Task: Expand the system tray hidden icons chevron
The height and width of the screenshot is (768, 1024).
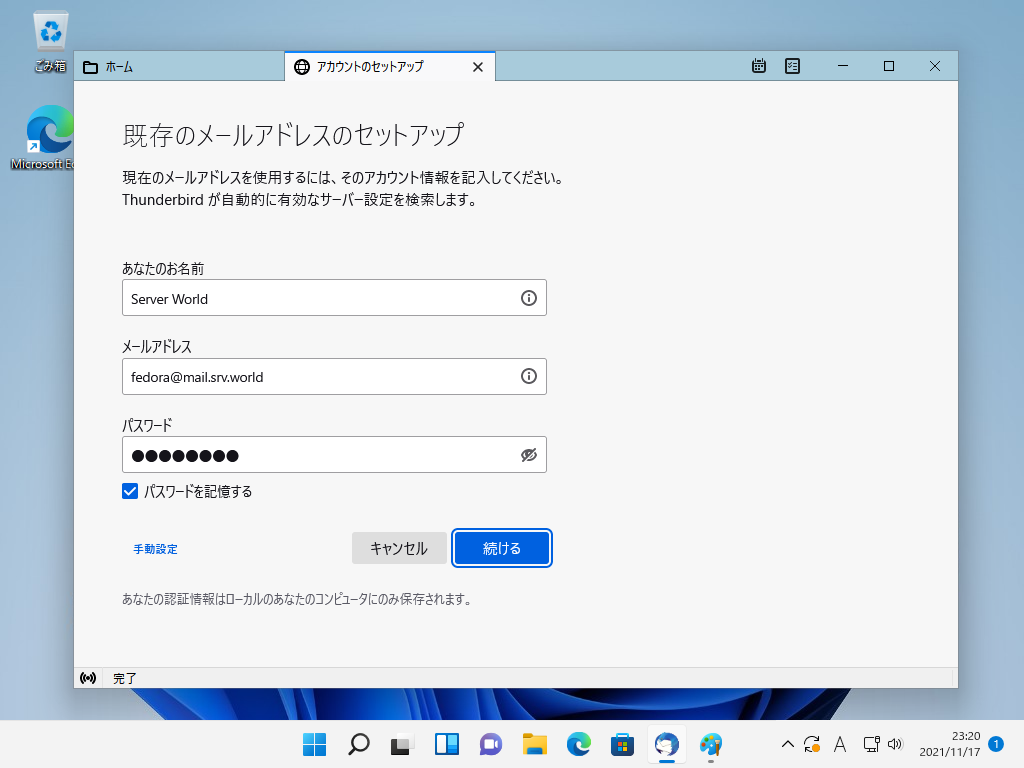Action: point(787,744)
